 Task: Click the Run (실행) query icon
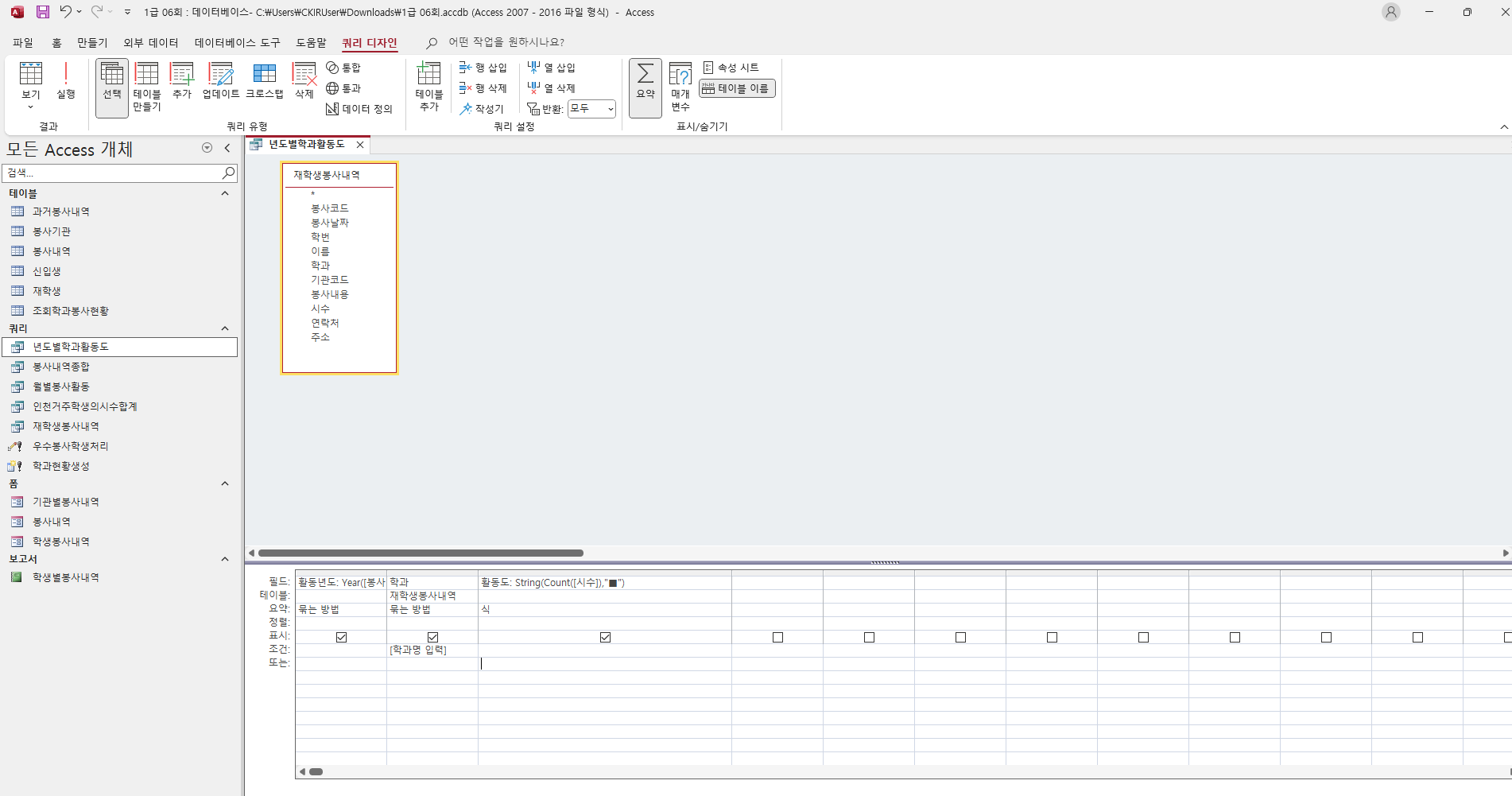tap(65, 81)
